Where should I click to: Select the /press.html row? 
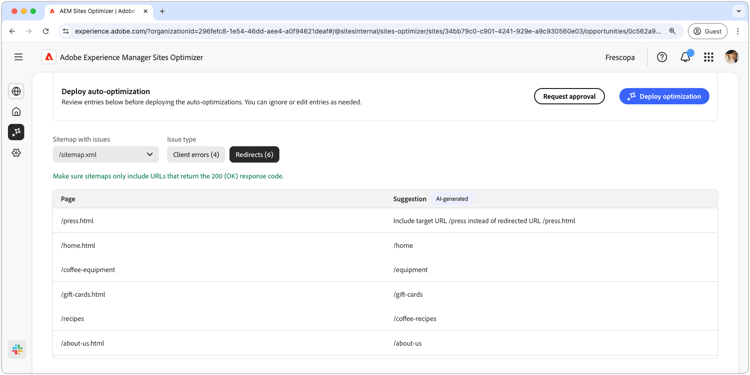click(x=385, y=221)
